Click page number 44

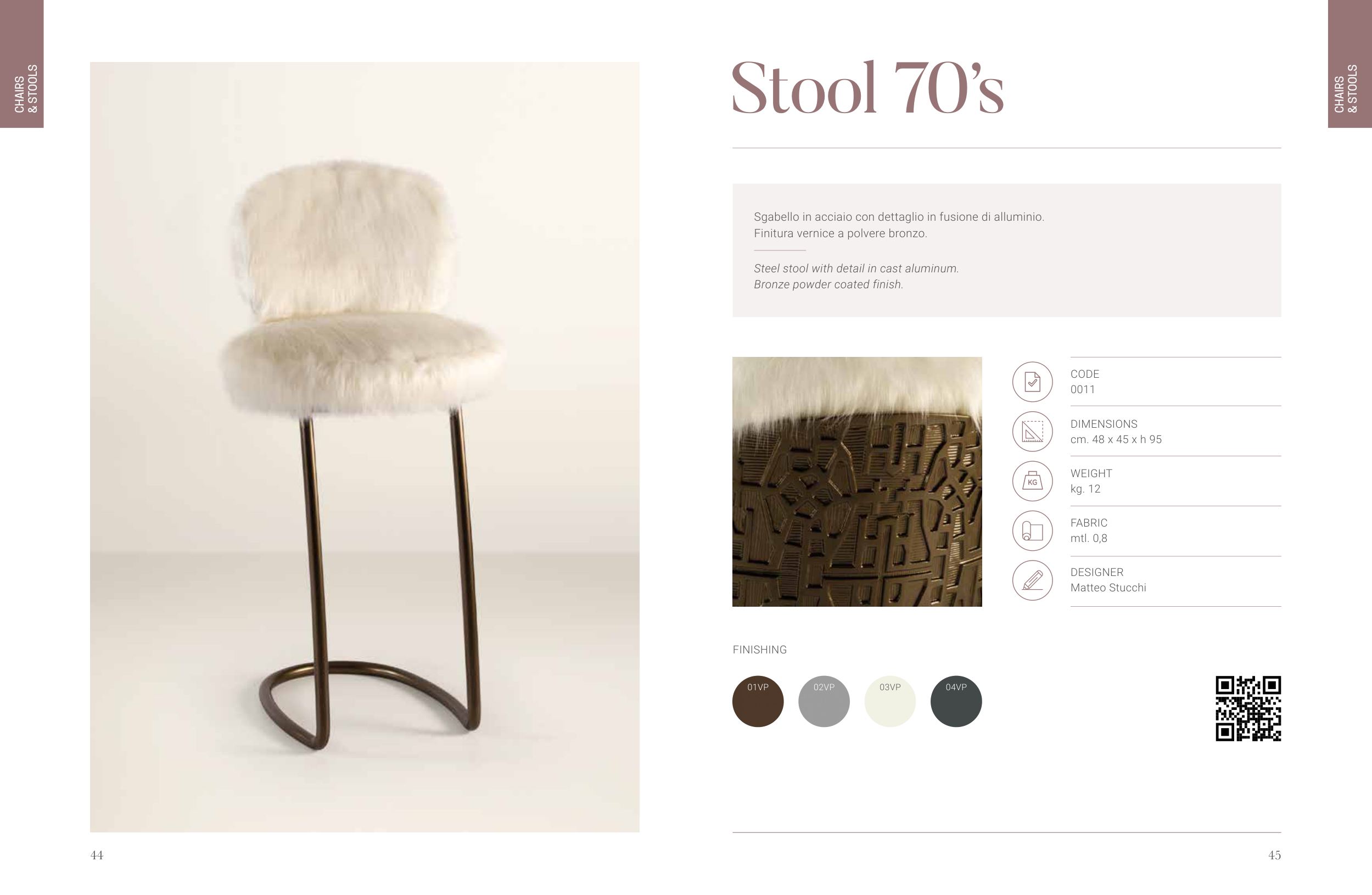[97, 855]
